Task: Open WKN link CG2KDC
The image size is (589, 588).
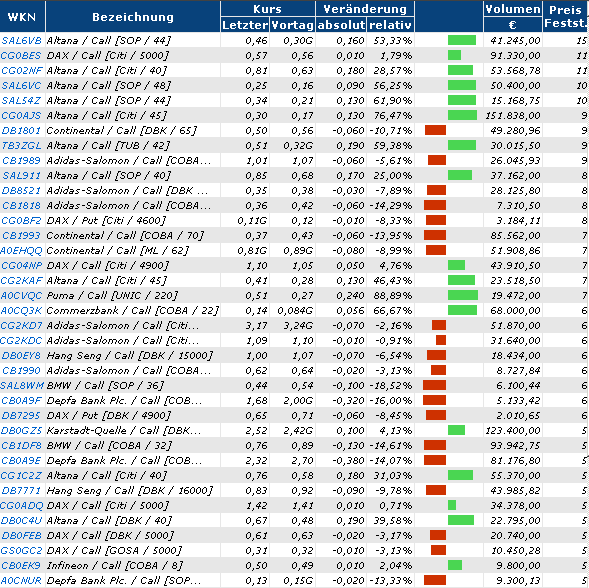Action: pos(21,341)
